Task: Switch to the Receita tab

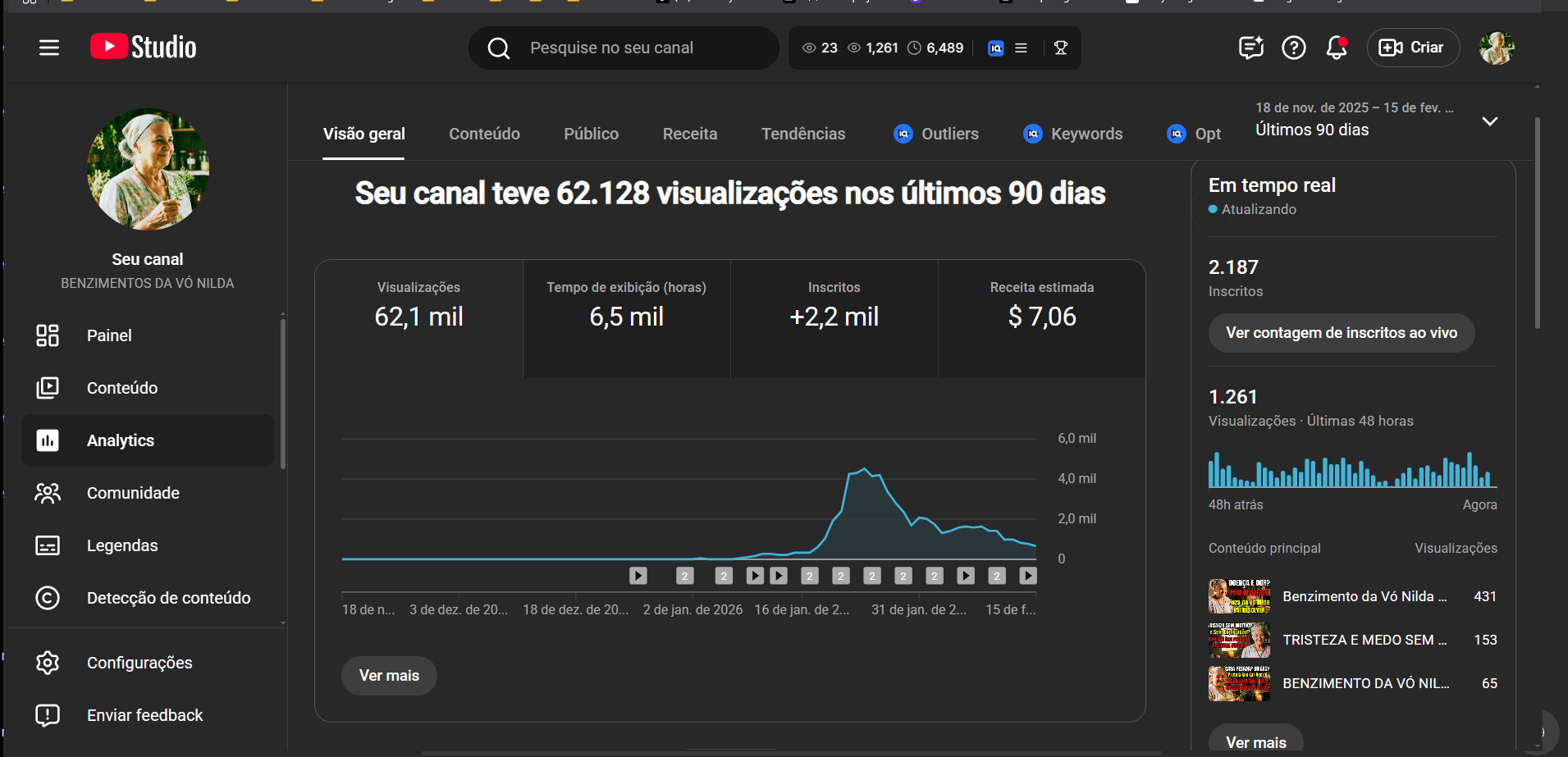Action: [x=690, y=134]
